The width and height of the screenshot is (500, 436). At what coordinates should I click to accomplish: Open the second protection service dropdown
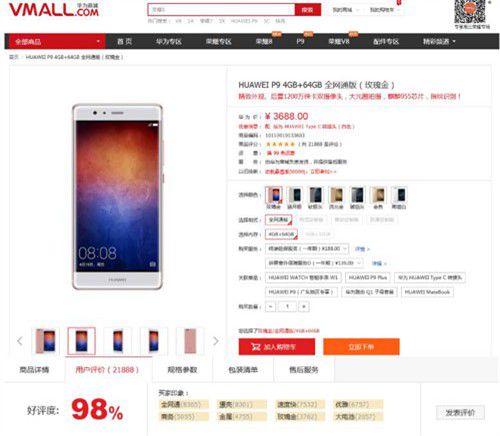[x=314, y=263]
